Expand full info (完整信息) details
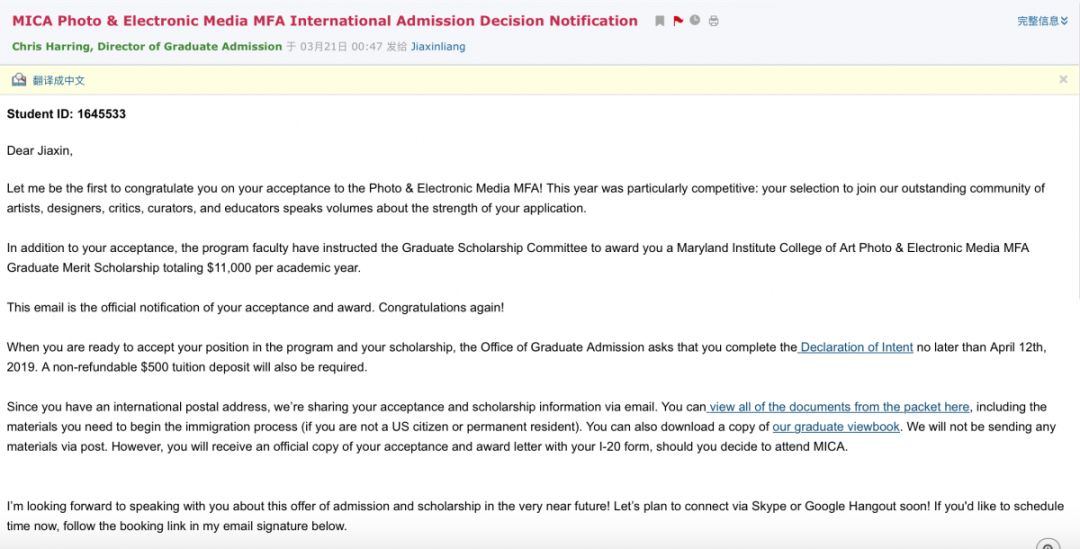1080x549 pixels. pos(1038,21)
